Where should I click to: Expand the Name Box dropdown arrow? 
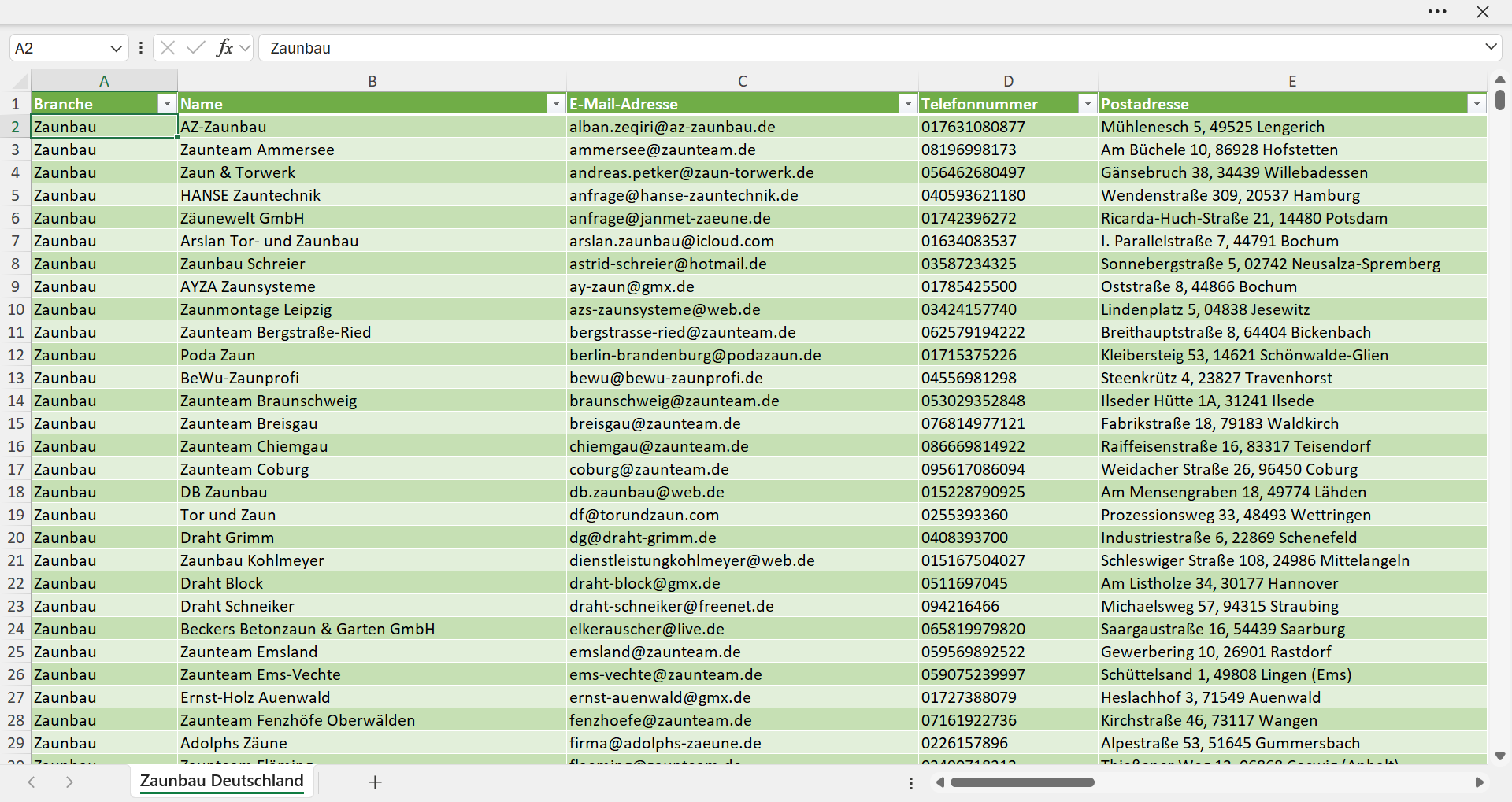coord(117,48)
